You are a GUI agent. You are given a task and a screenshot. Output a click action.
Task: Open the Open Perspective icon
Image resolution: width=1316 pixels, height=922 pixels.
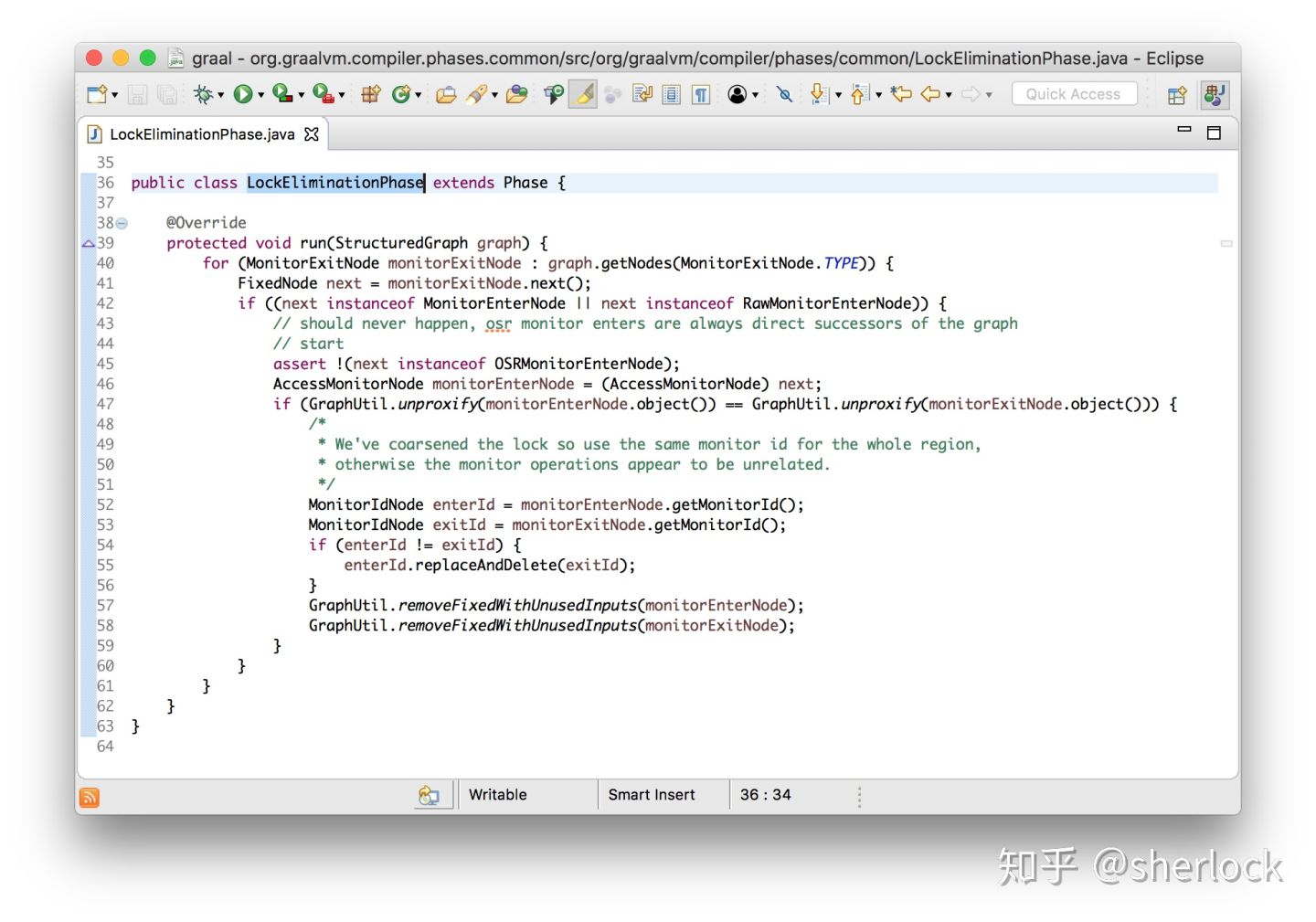point(1177,94)
